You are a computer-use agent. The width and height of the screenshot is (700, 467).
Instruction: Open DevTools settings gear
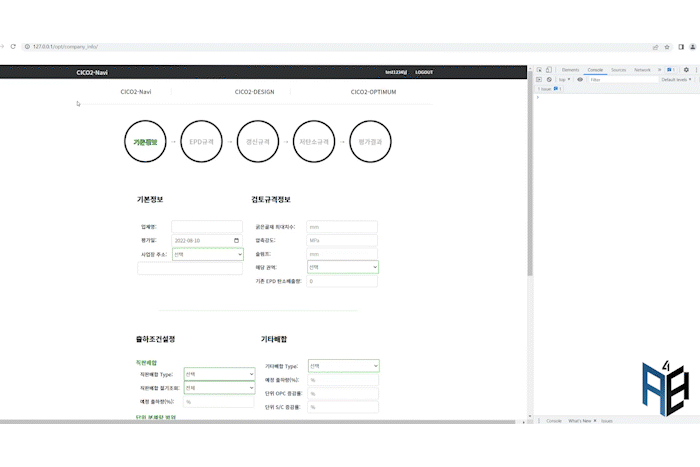coord(686,70)
